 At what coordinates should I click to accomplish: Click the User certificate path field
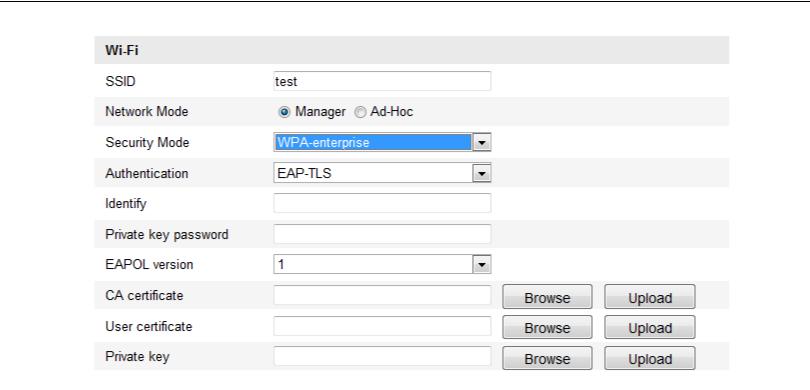(382, 326)
